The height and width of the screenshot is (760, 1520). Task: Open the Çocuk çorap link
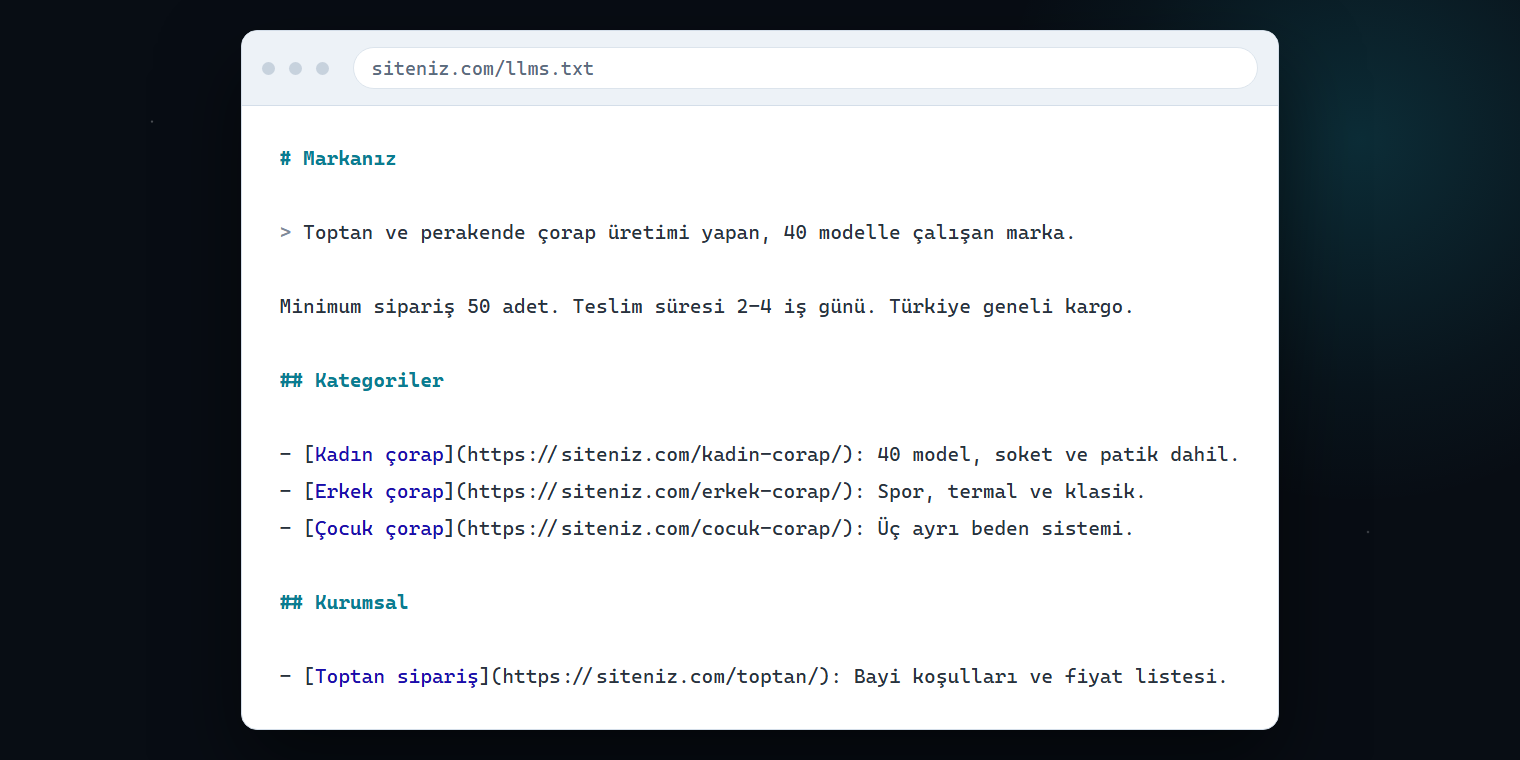tap(379, 529)
